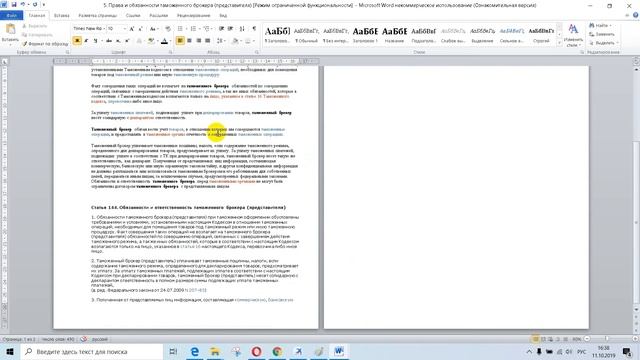
Task: Switch to the Вставка (Insert) tab
Action: 62,16
